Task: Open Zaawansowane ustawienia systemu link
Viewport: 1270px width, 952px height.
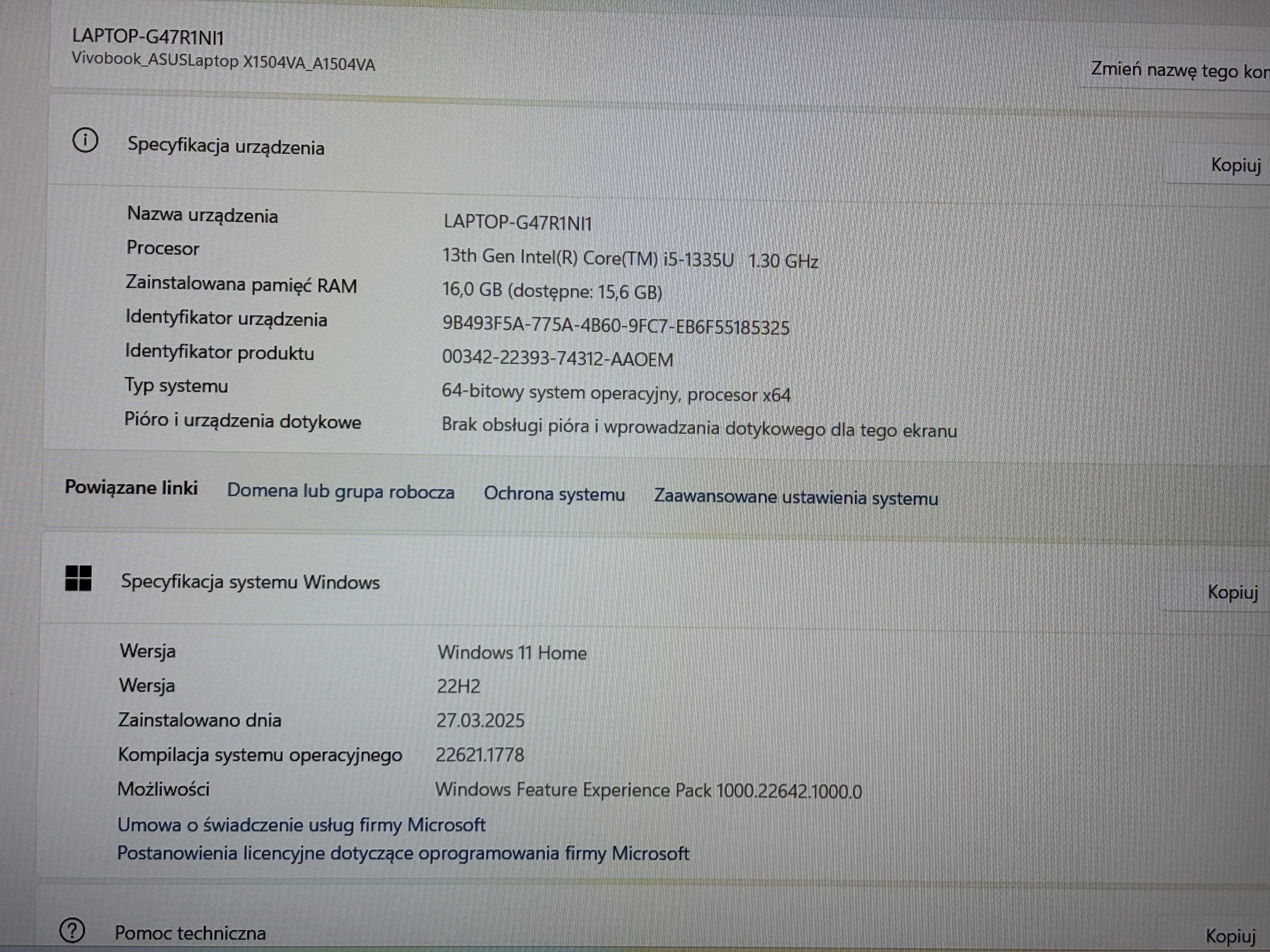Action: 796,497
